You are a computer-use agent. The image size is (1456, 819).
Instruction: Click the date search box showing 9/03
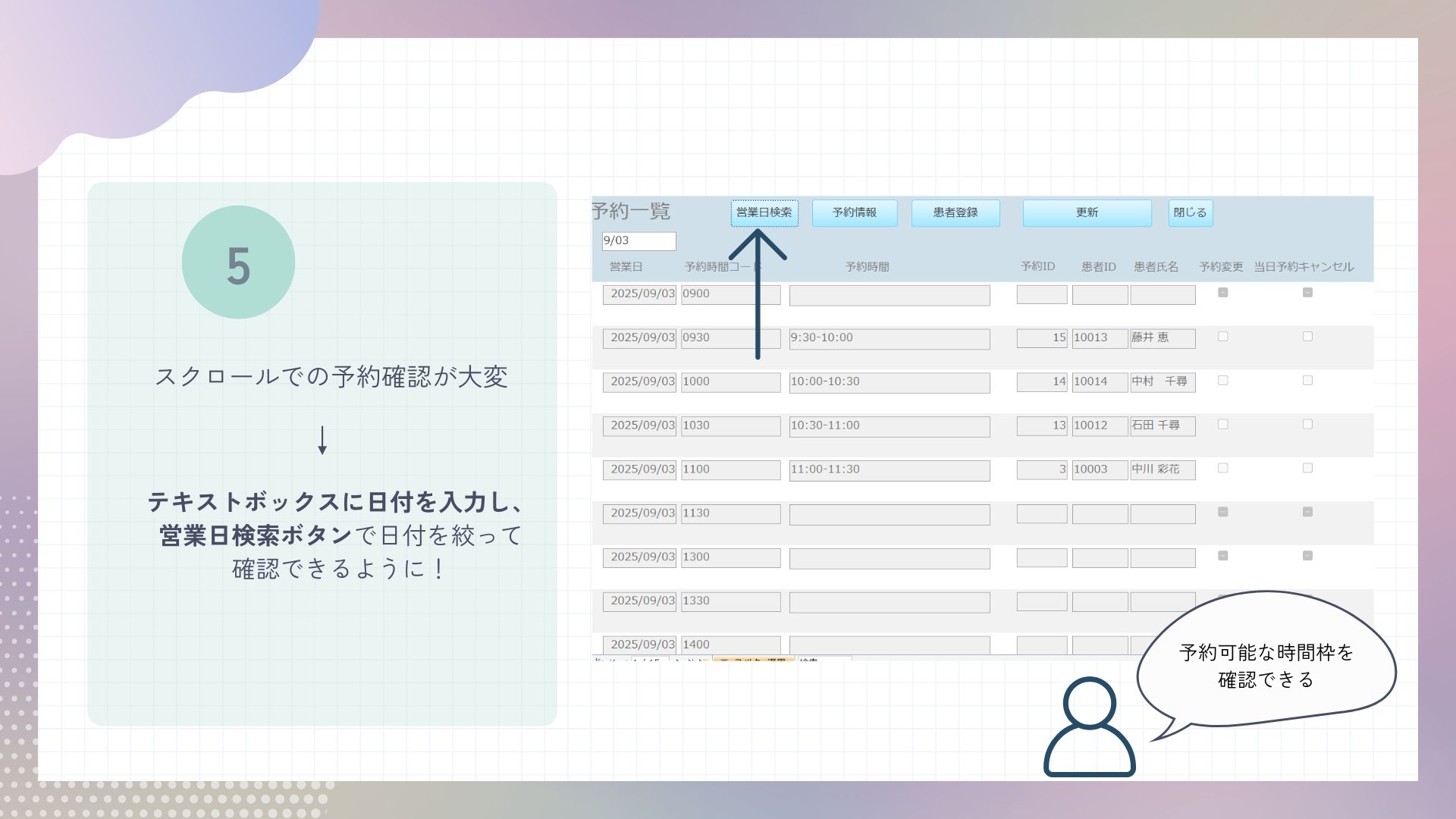(639, 241)
